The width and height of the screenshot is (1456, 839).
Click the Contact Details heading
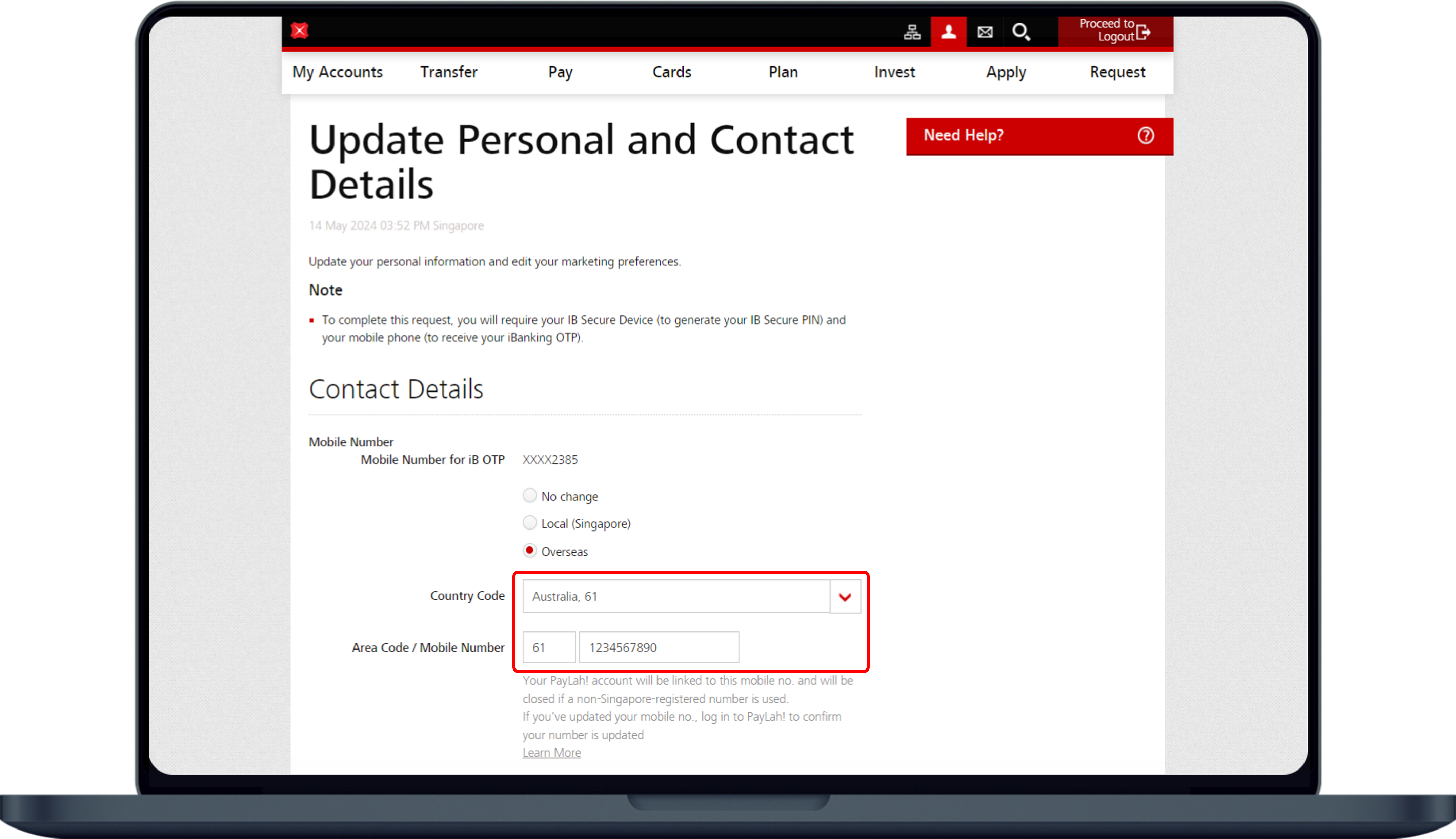point(396,389)
